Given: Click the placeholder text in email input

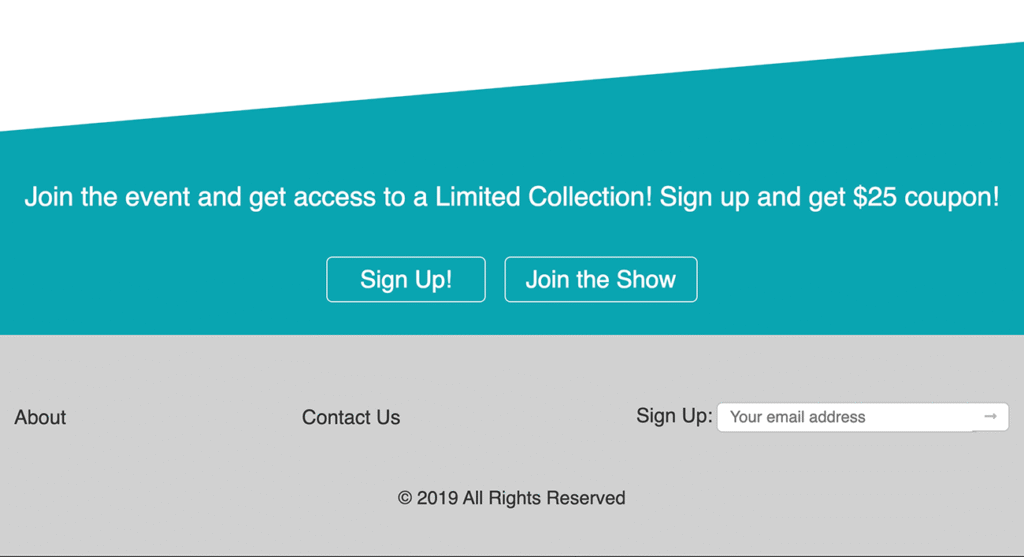Looking at the screenshot, I should 797,417.
